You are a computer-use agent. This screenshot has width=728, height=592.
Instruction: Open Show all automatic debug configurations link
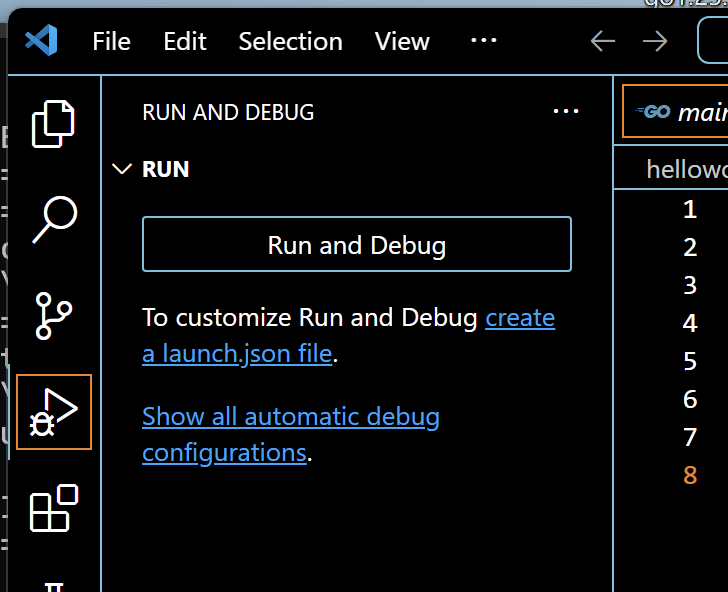[x=291, y=434]
